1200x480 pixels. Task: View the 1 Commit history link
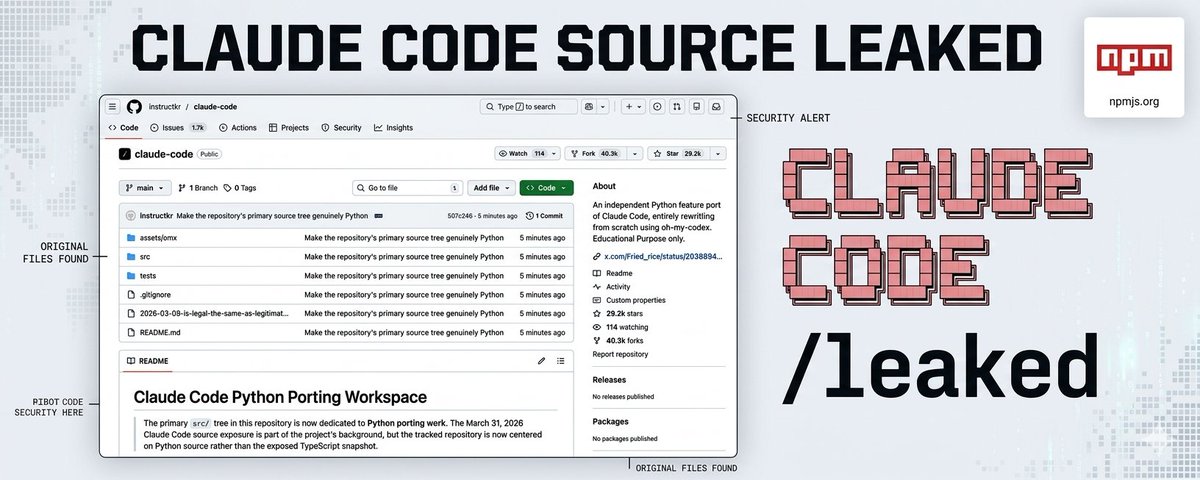click(545, 215)
